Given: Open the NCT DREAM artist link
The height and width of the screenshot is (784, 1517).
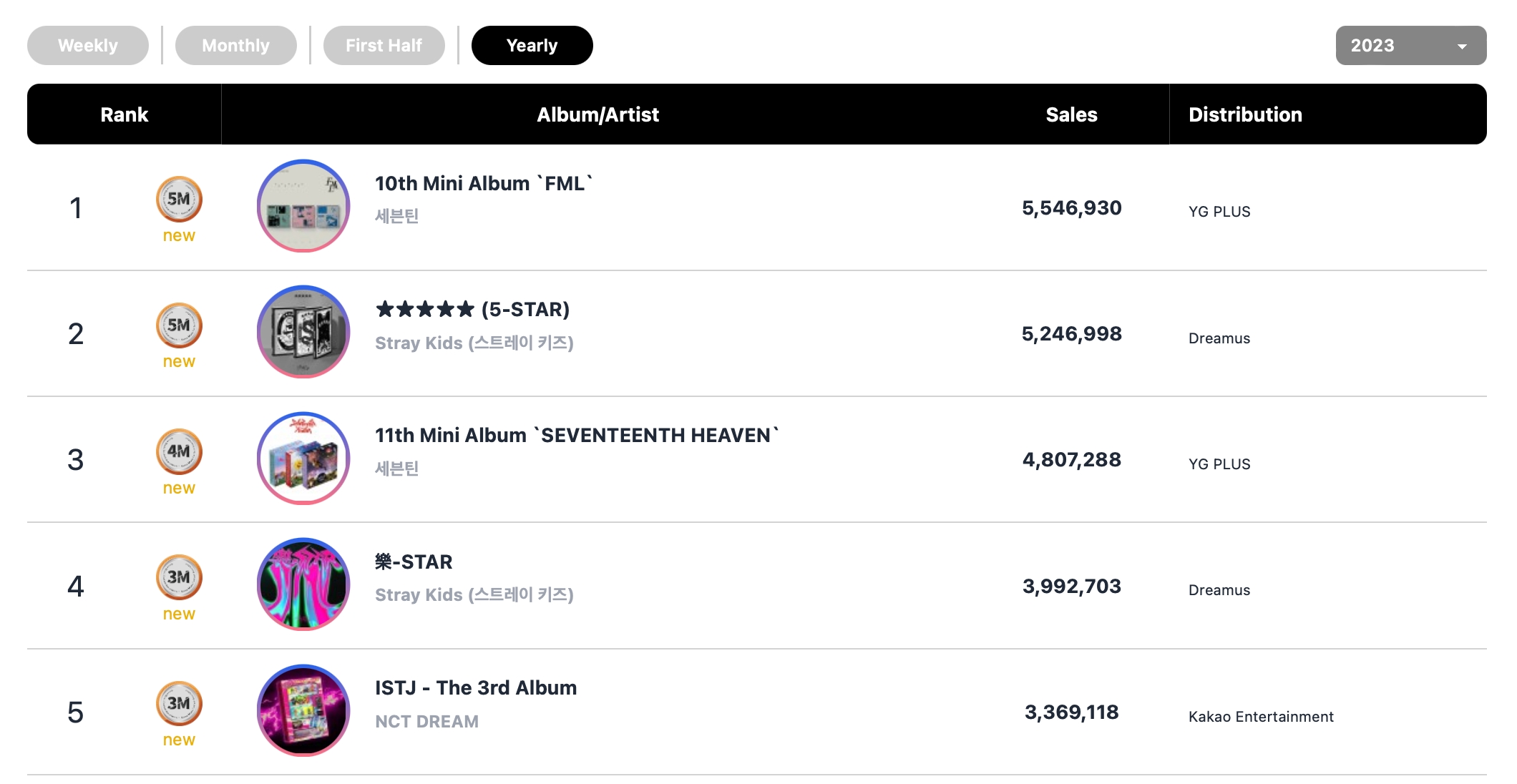Looking at the screenshot, I should pos(427,721).
